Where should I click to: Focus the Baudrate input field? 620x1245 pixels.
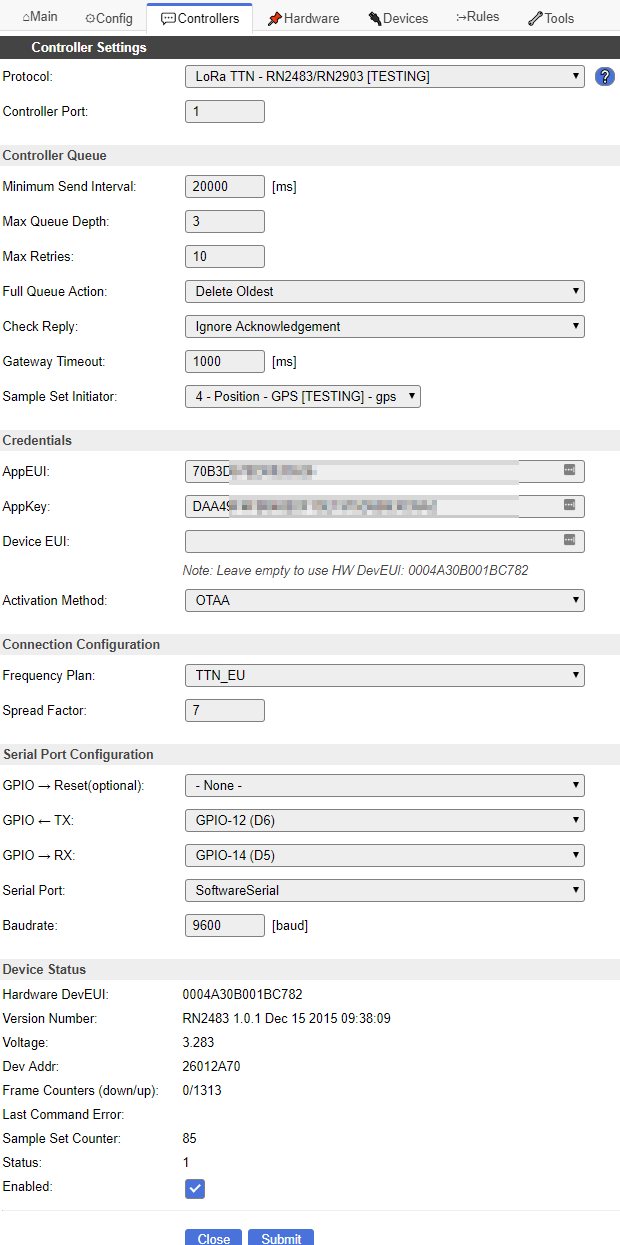pyautogui.click(x=225, y=925)
